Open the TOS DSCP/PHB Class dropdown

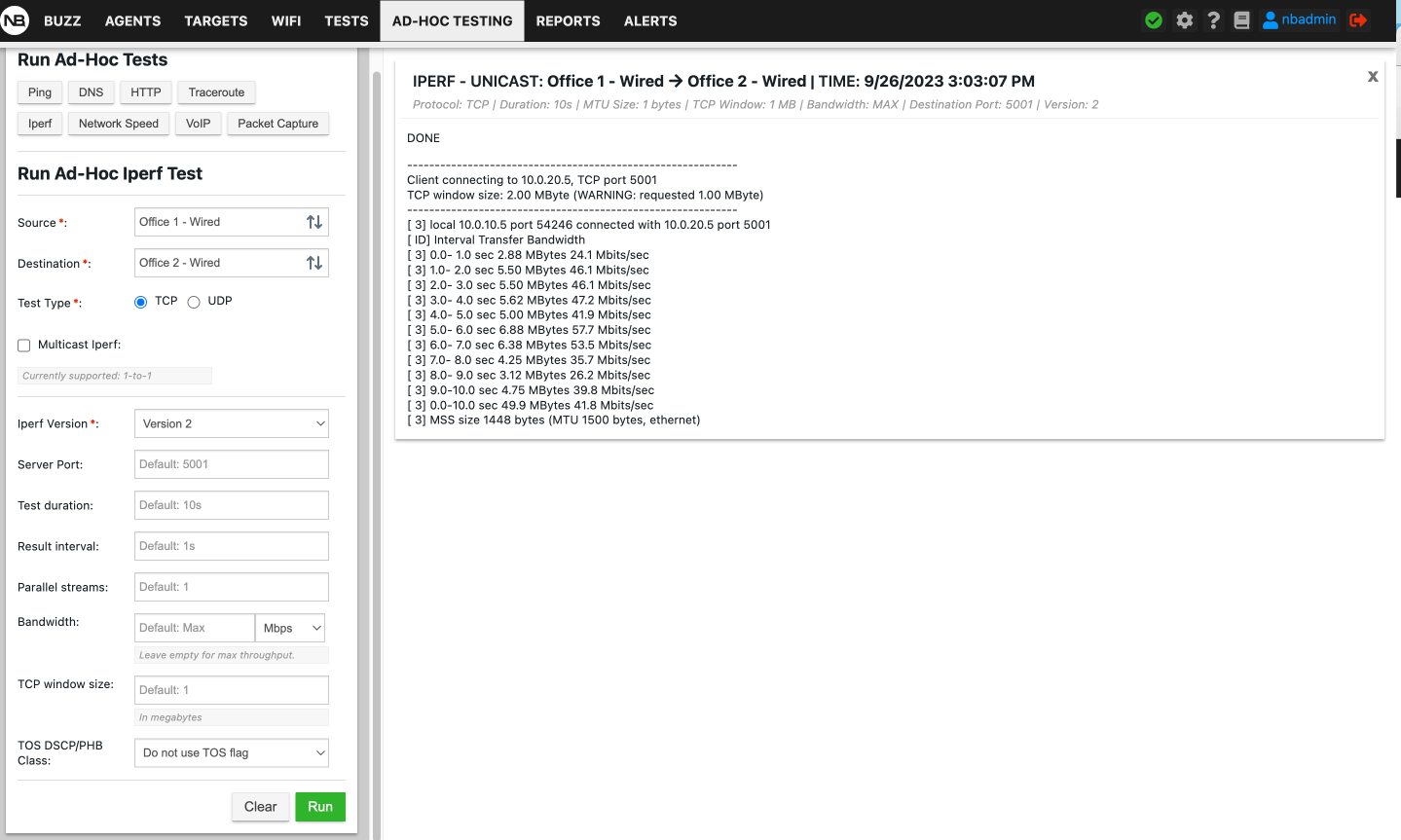point(231,752)
